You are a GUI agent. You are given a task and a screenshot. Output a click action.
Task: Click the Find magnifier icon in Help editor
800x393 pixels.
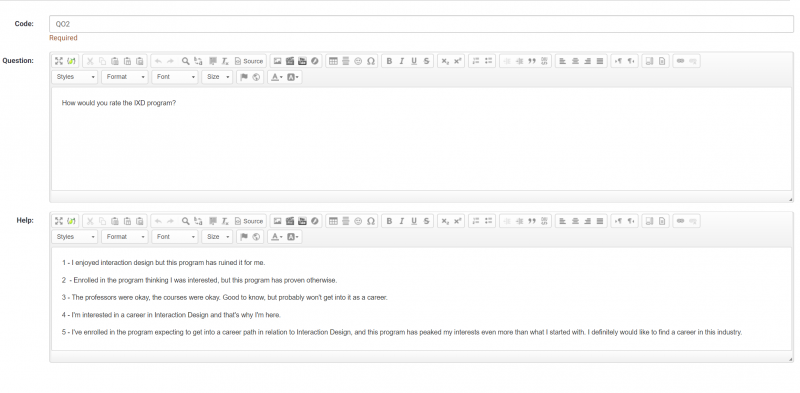click(x=186, y=222)
